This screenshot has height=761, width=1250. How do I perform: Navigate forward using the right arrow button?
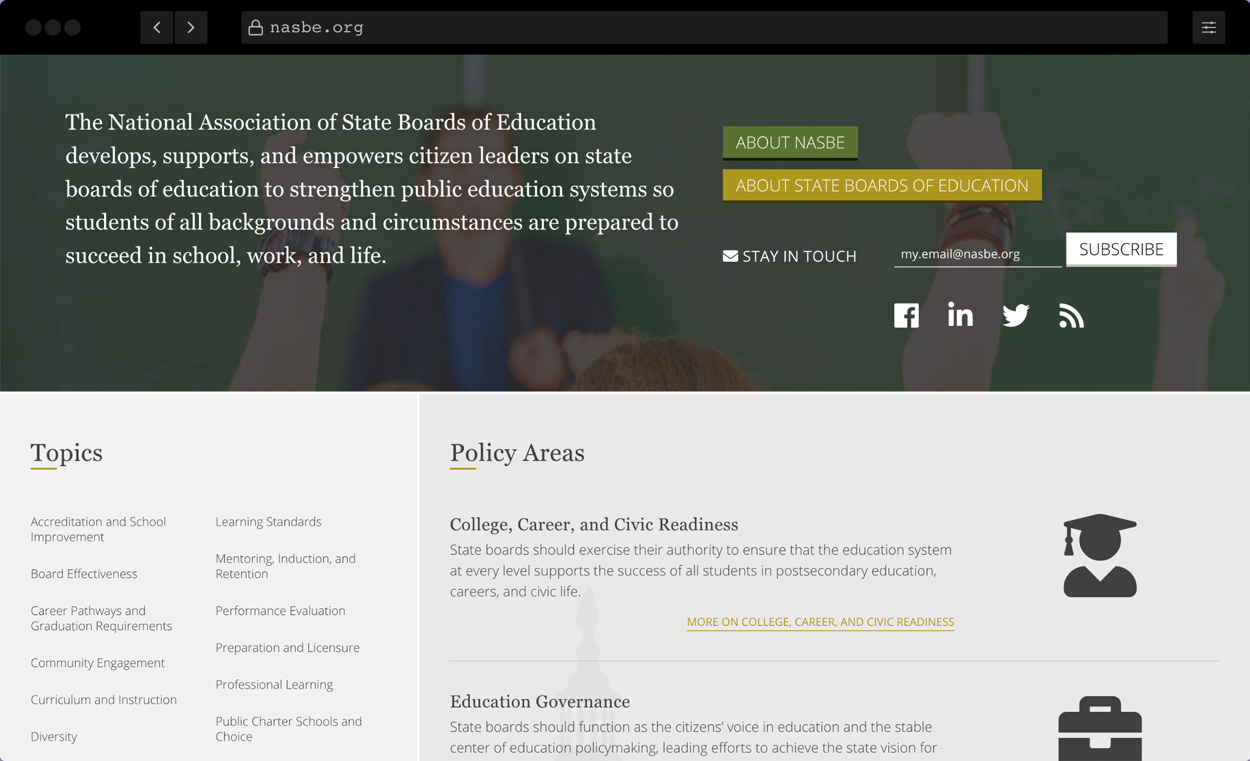click(x=190, y=27)
